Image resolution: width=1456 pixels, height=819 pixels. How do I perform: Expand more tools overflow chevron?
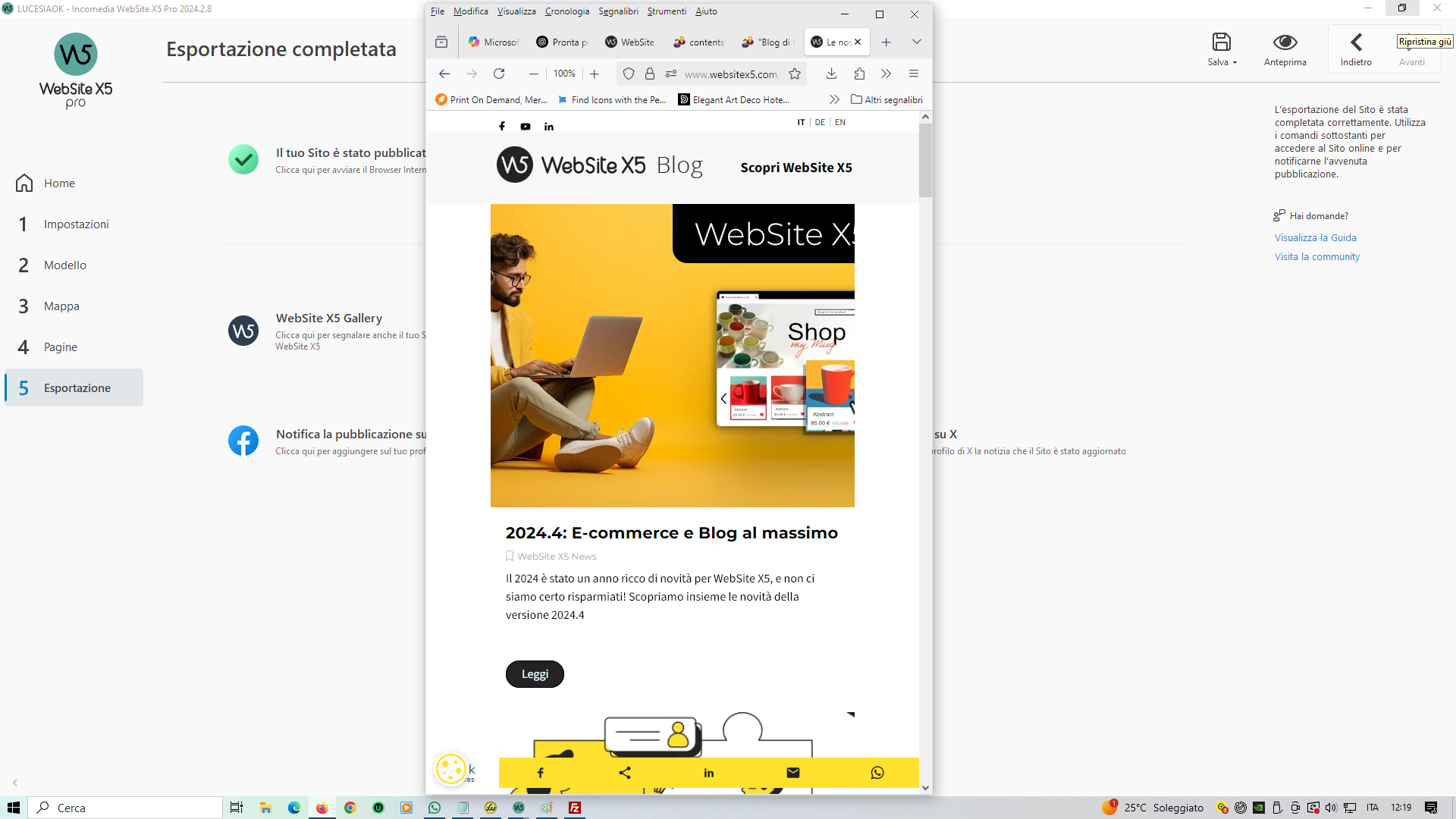886,74
